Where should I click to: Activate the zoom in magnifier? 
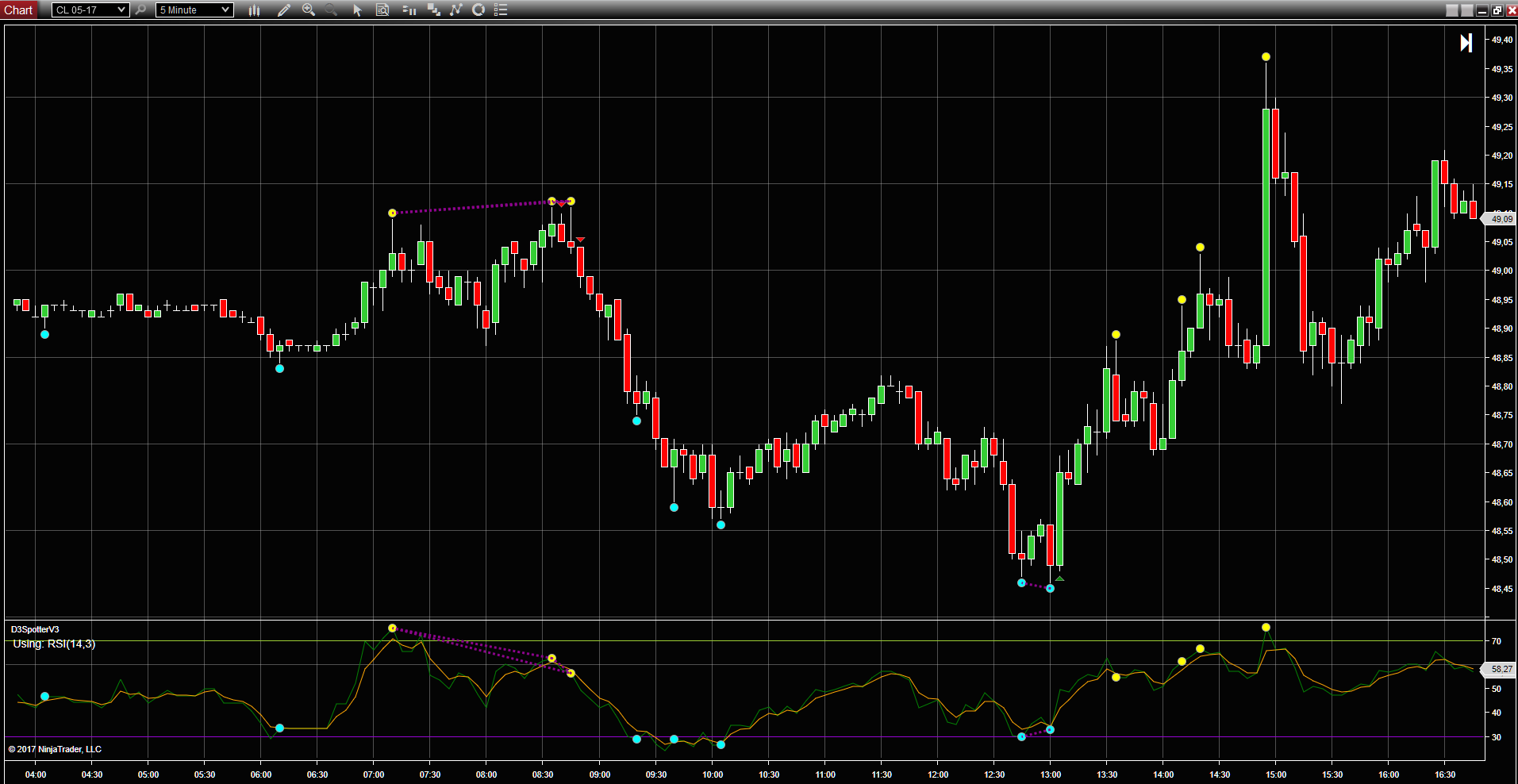pos(309,10)
